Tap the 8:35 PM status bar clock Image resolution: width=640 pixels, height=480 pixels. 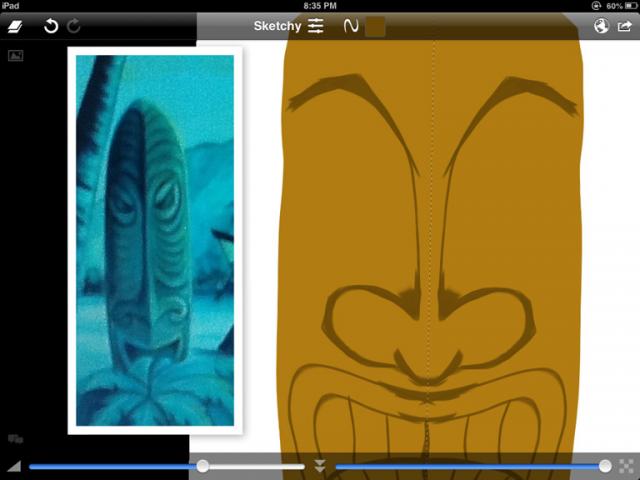(320, 6)
